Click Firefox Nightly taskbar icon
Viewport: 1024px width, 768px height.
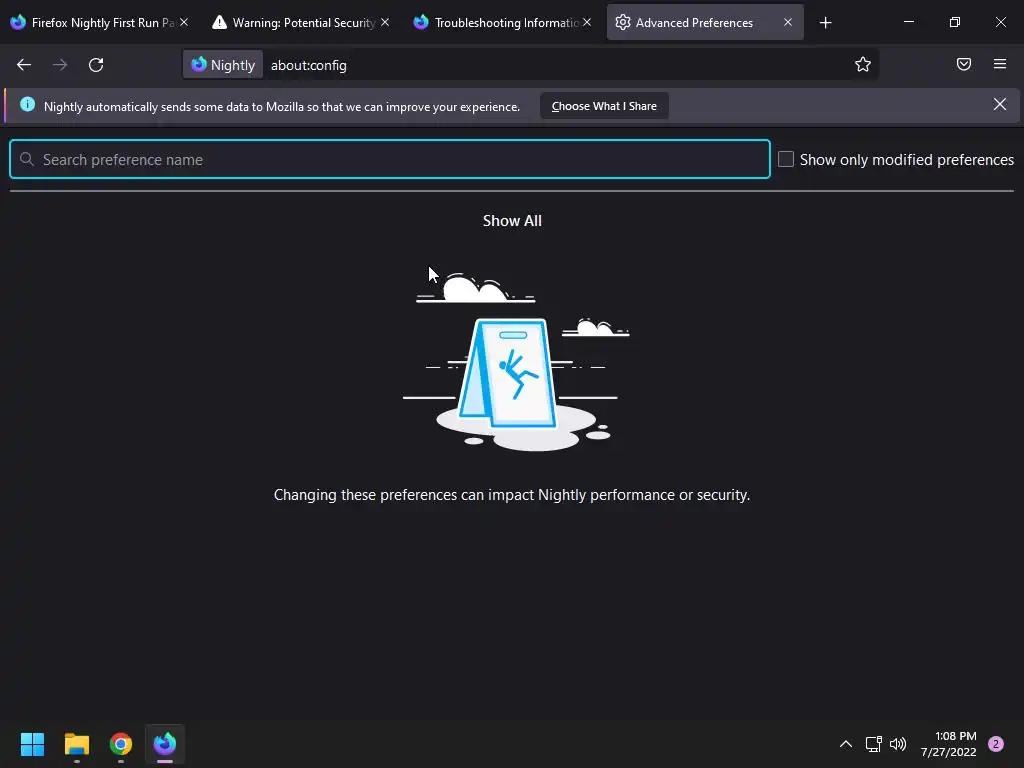tap(165, 744)
